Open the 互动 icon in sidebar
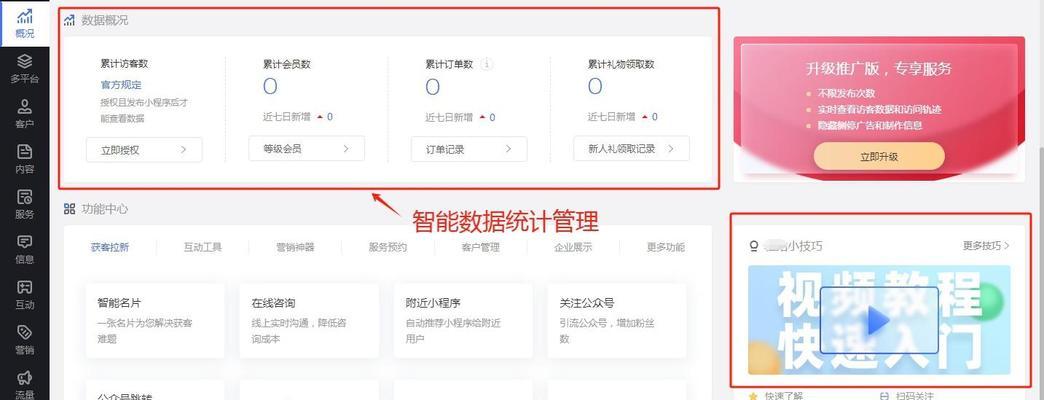Image resolution: width=1044 pixels, height=400 pixels. [x=25, y=287]
